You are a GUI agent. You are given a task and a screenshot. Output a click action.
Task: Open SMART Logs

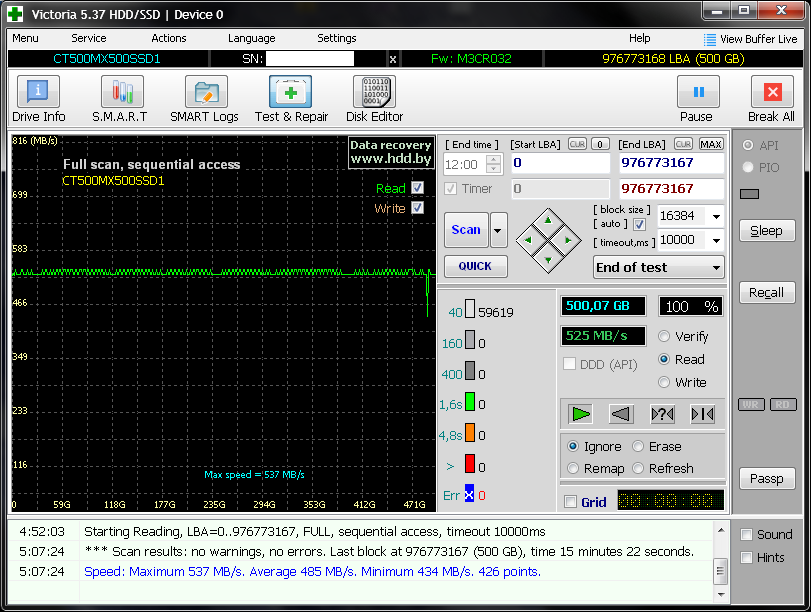[204, 99]
